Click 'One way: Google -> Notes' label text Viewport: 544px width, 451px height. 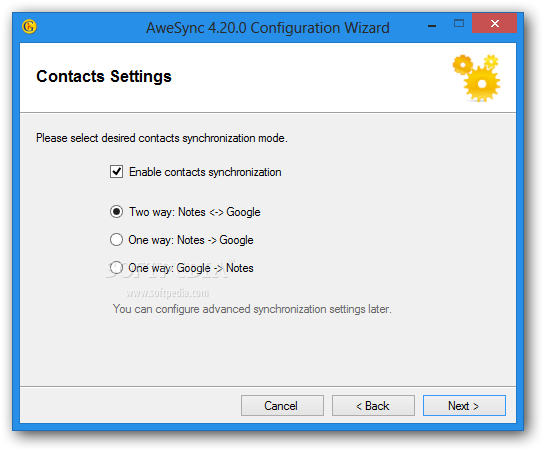pos(191,268)
